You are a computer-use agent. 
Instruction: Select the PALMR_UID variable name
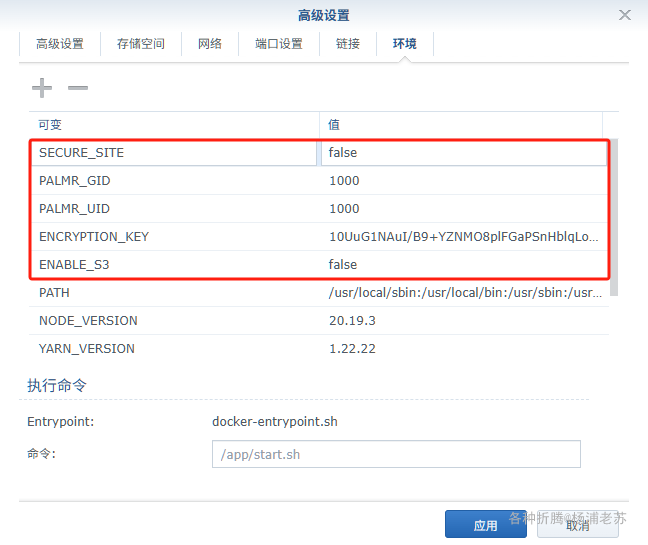click(x=74, y=209)
